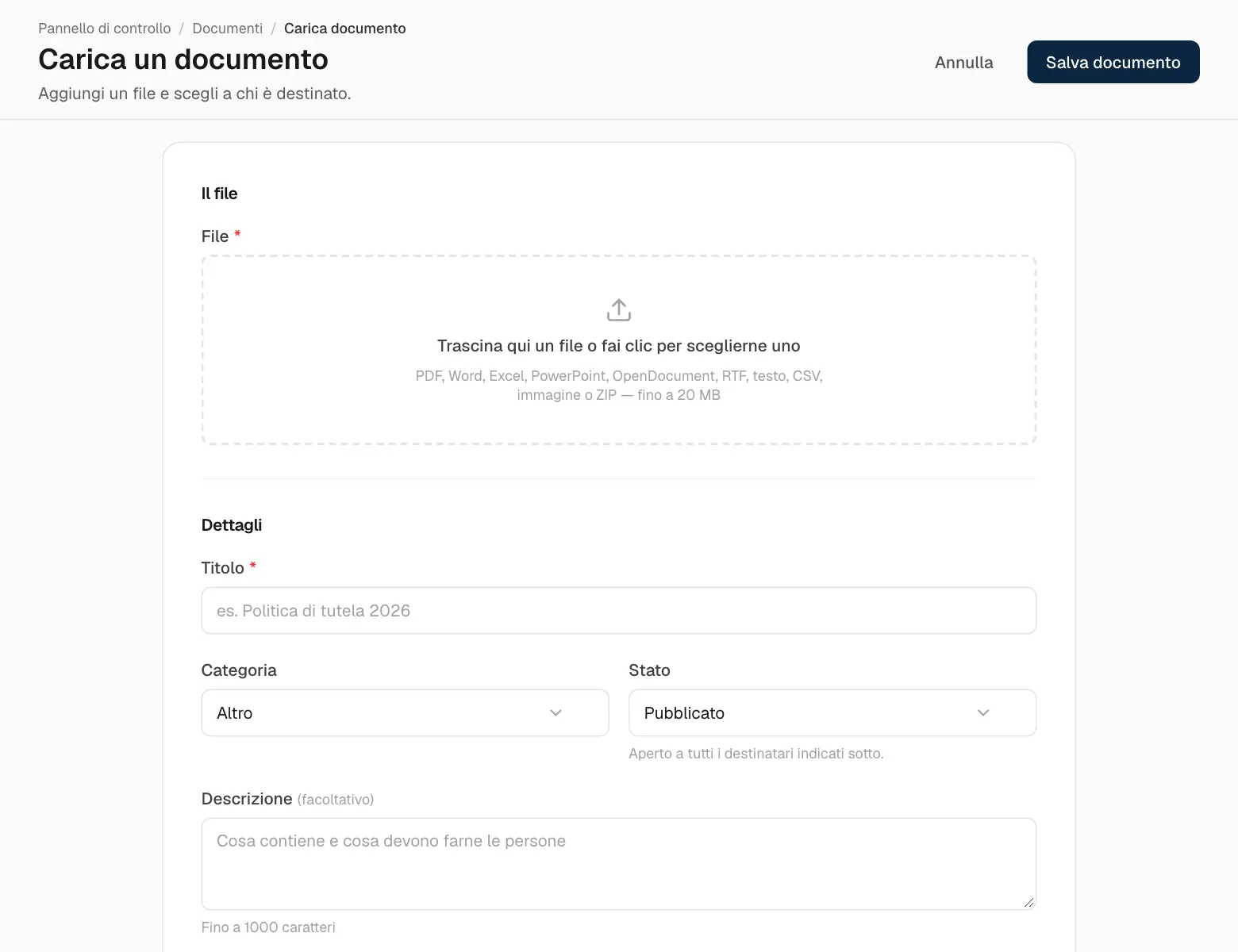Open the Categoria dropdown showing Altro
Viewport: 1238px width, 952px height.
coord(405,713)
